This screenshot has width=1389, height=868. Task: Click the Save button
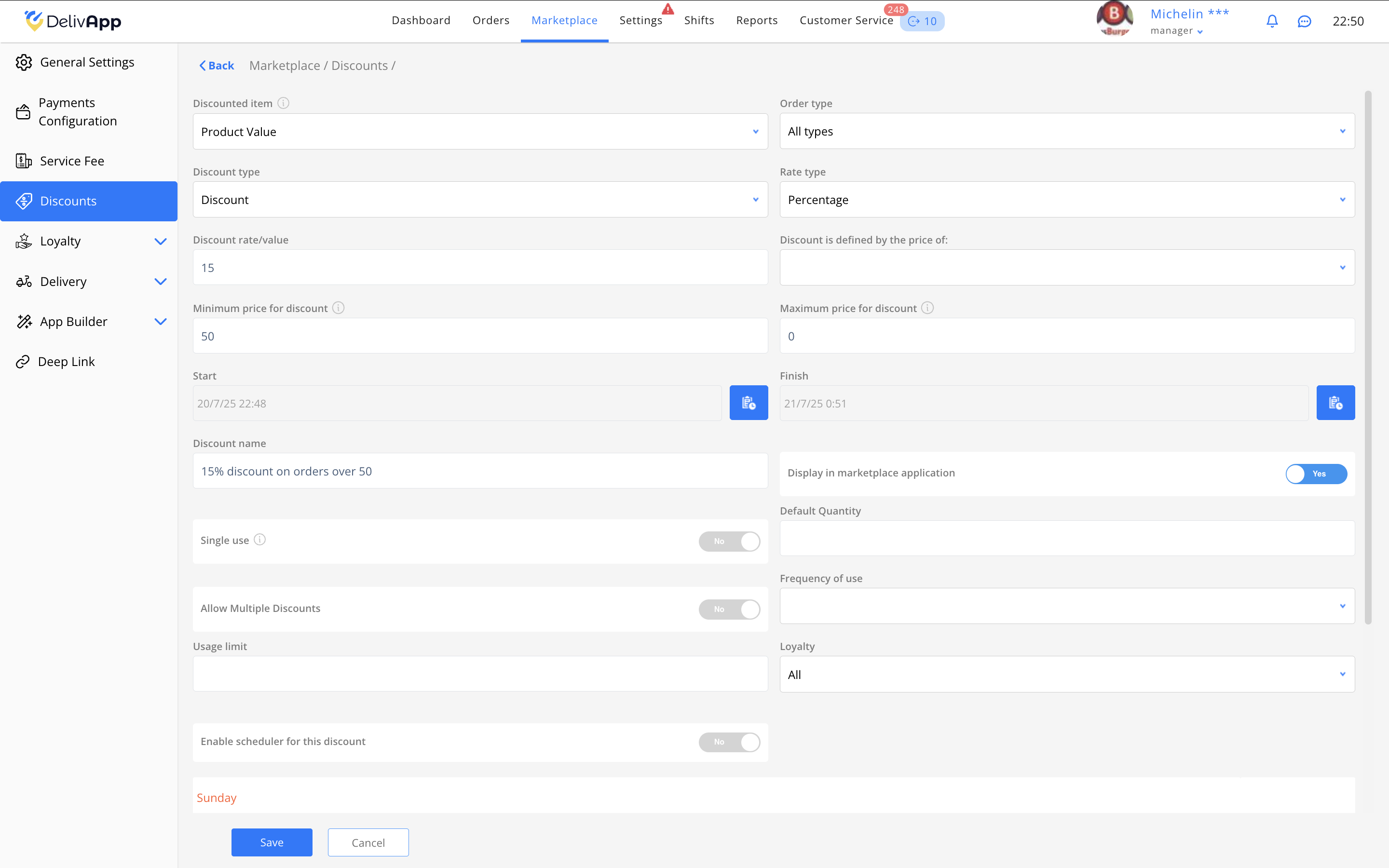coord(272,842)
